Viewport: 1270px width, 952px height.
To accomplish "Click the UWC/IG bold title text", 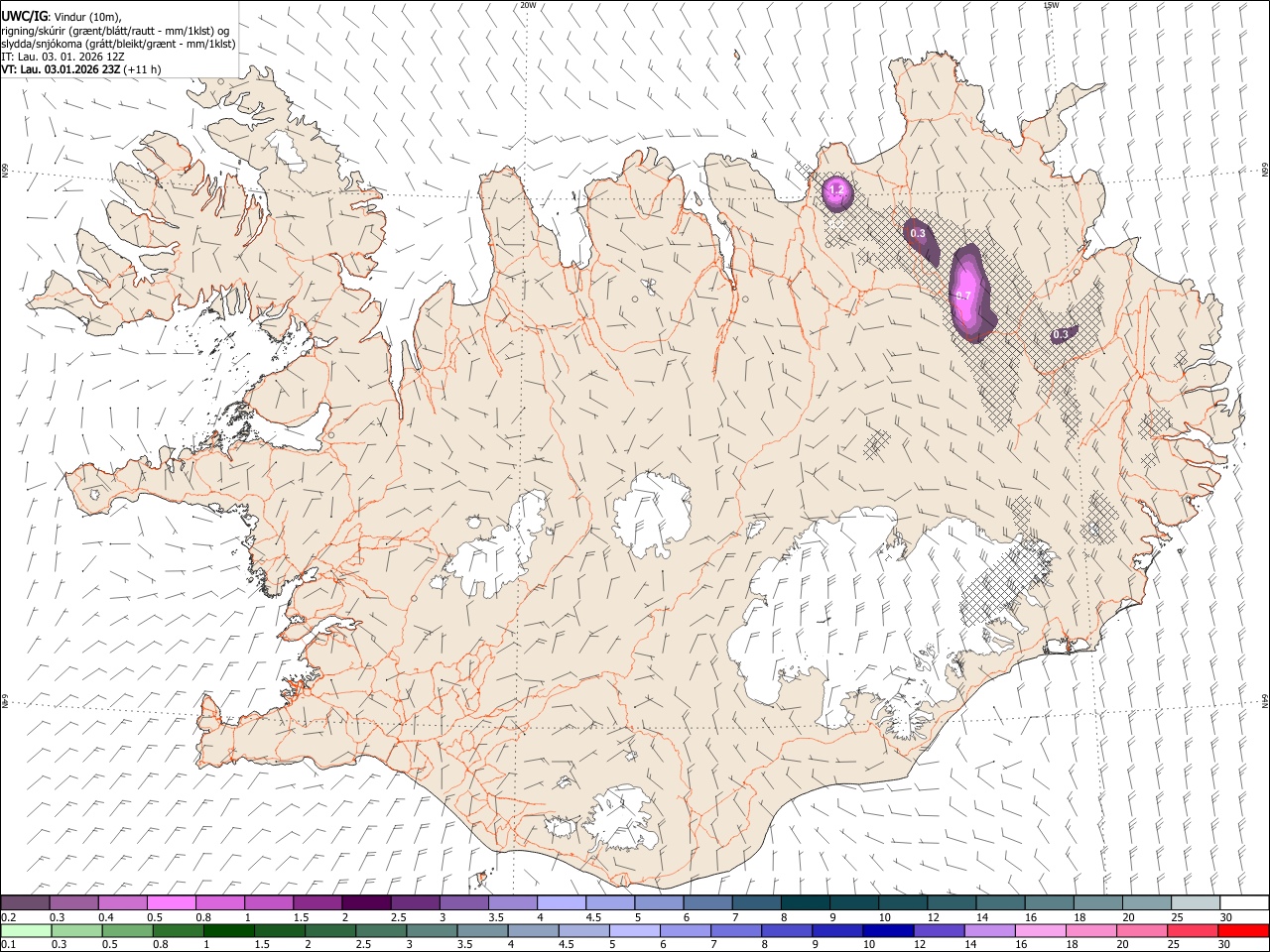I will [x=24, y=17].
